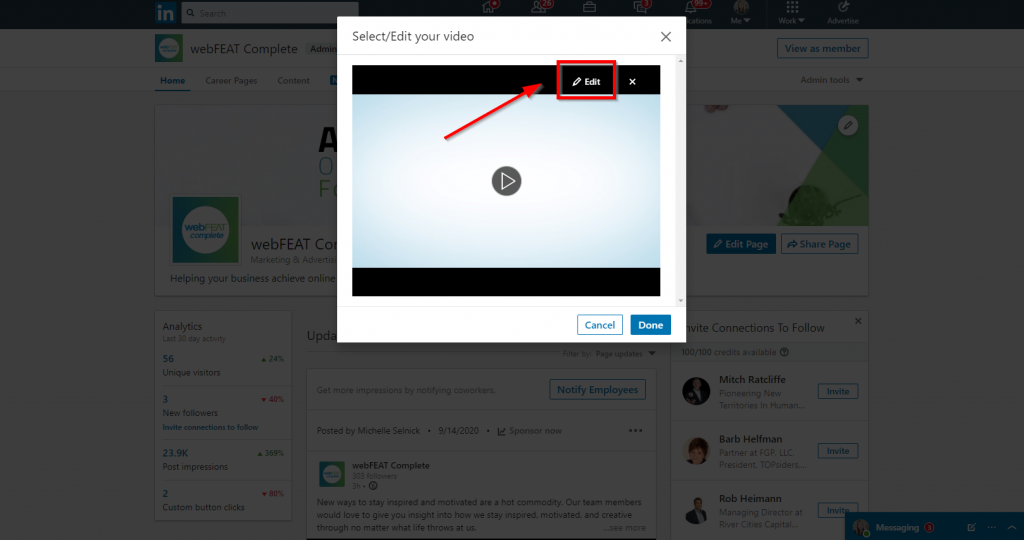Open the Messaging icon in navigation bar
The width and height of the screenshot is (1024, 540).
click(x=640, y=7)
